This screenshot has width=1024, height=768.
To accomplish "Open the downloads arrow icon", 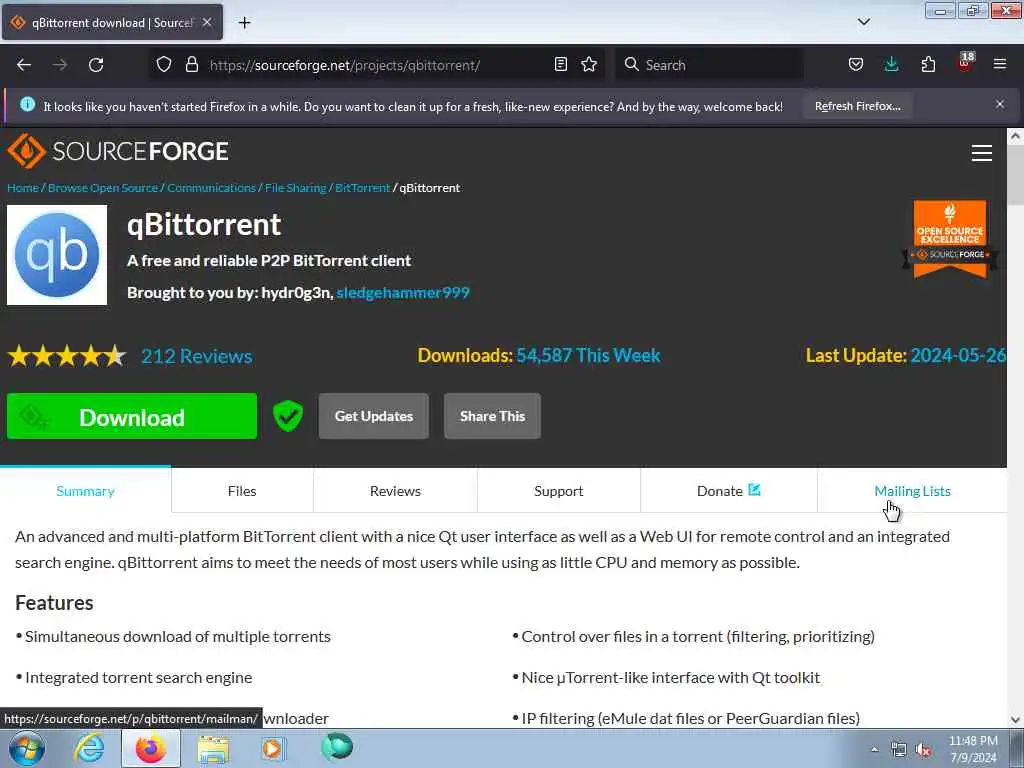I will click(891, 64).
